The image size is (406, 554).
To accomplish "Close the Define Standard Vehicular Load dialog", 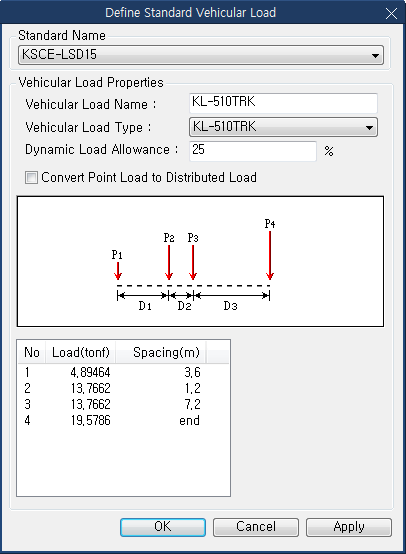I will (391, 14).
